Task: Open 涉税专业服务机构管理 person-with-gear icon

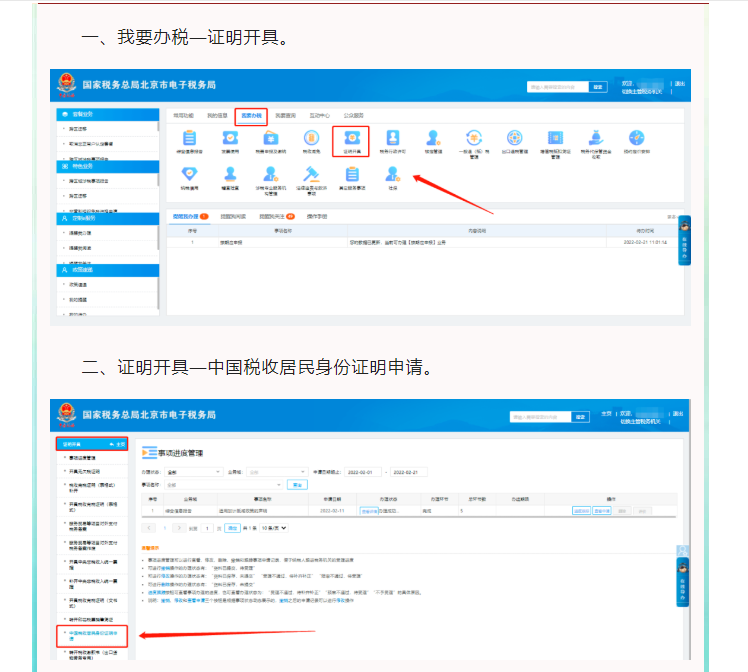Action: pos(270,174)
